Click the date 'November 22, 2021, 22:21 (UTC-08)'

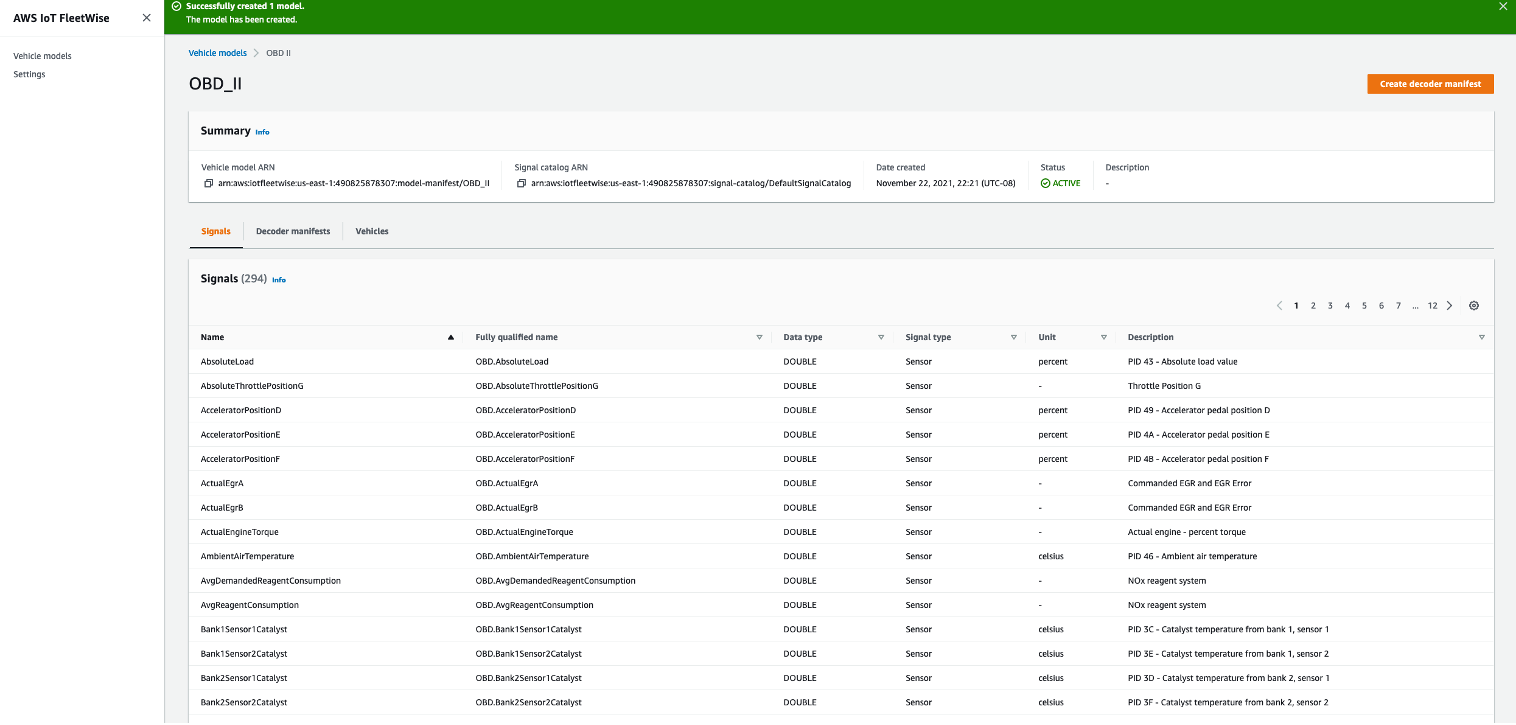coord(946,184)
